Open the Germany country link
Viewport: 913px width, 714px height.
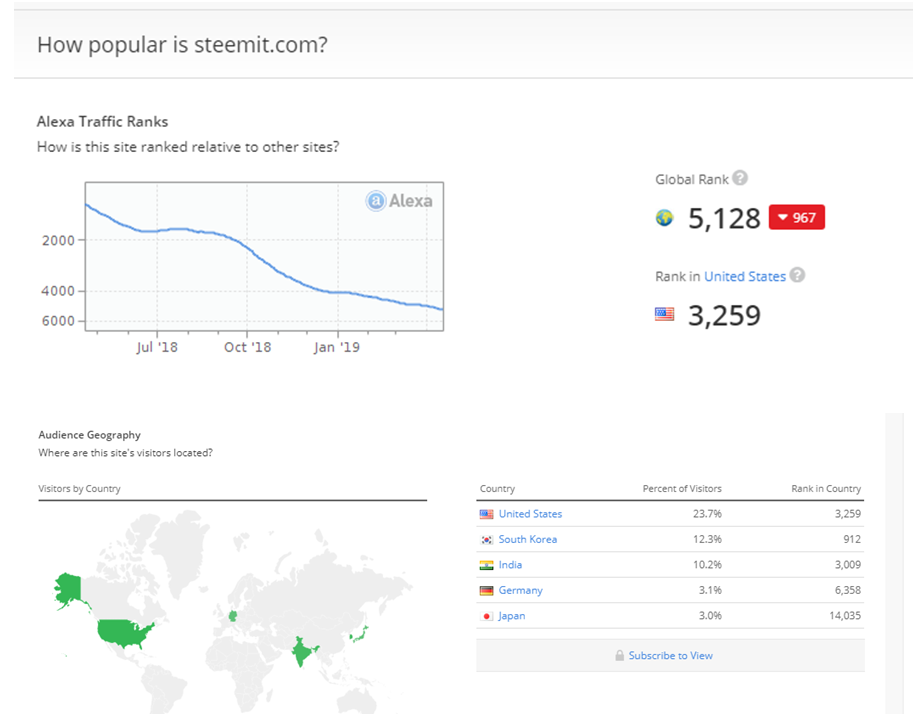[521, 591]
